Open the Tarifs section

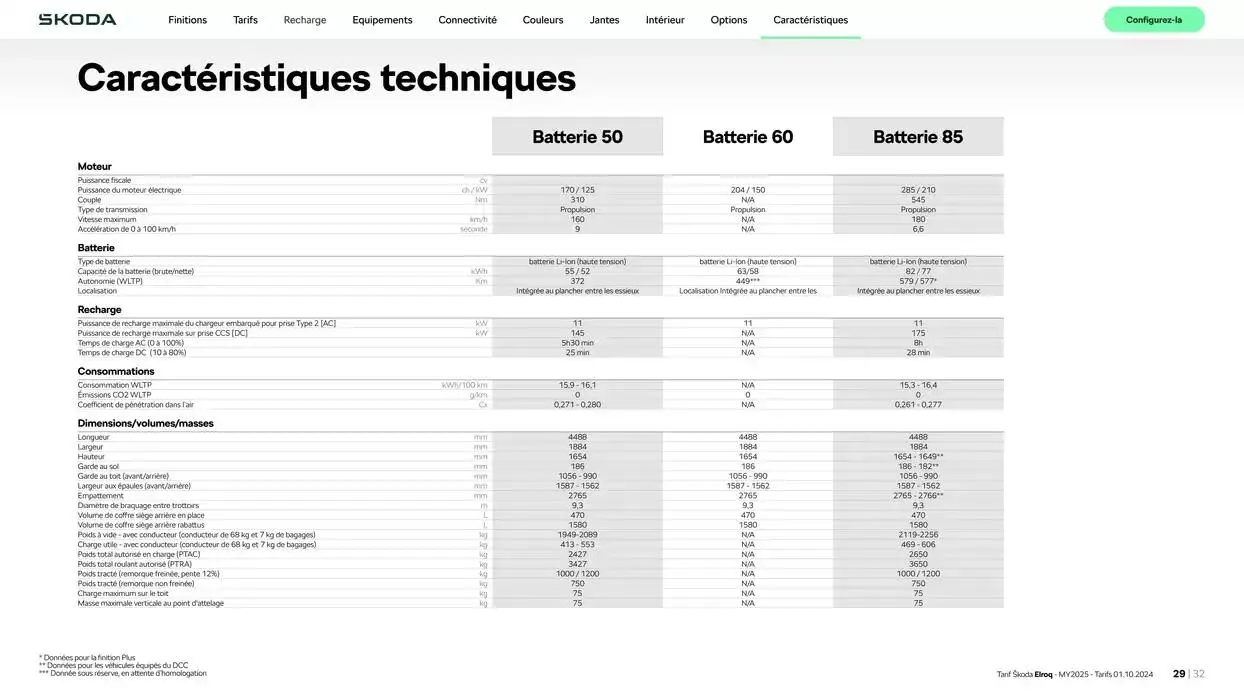245,19
